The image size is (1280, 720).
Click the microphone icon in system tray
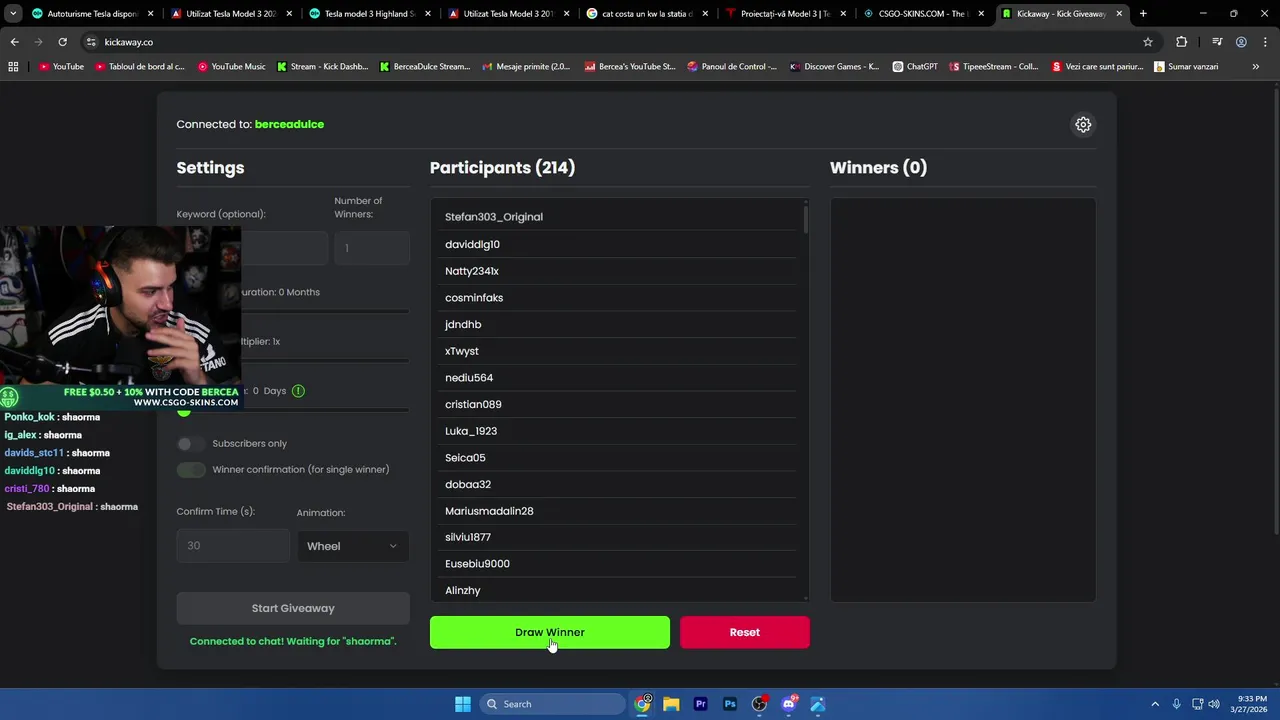click(x=1177, y=704)
